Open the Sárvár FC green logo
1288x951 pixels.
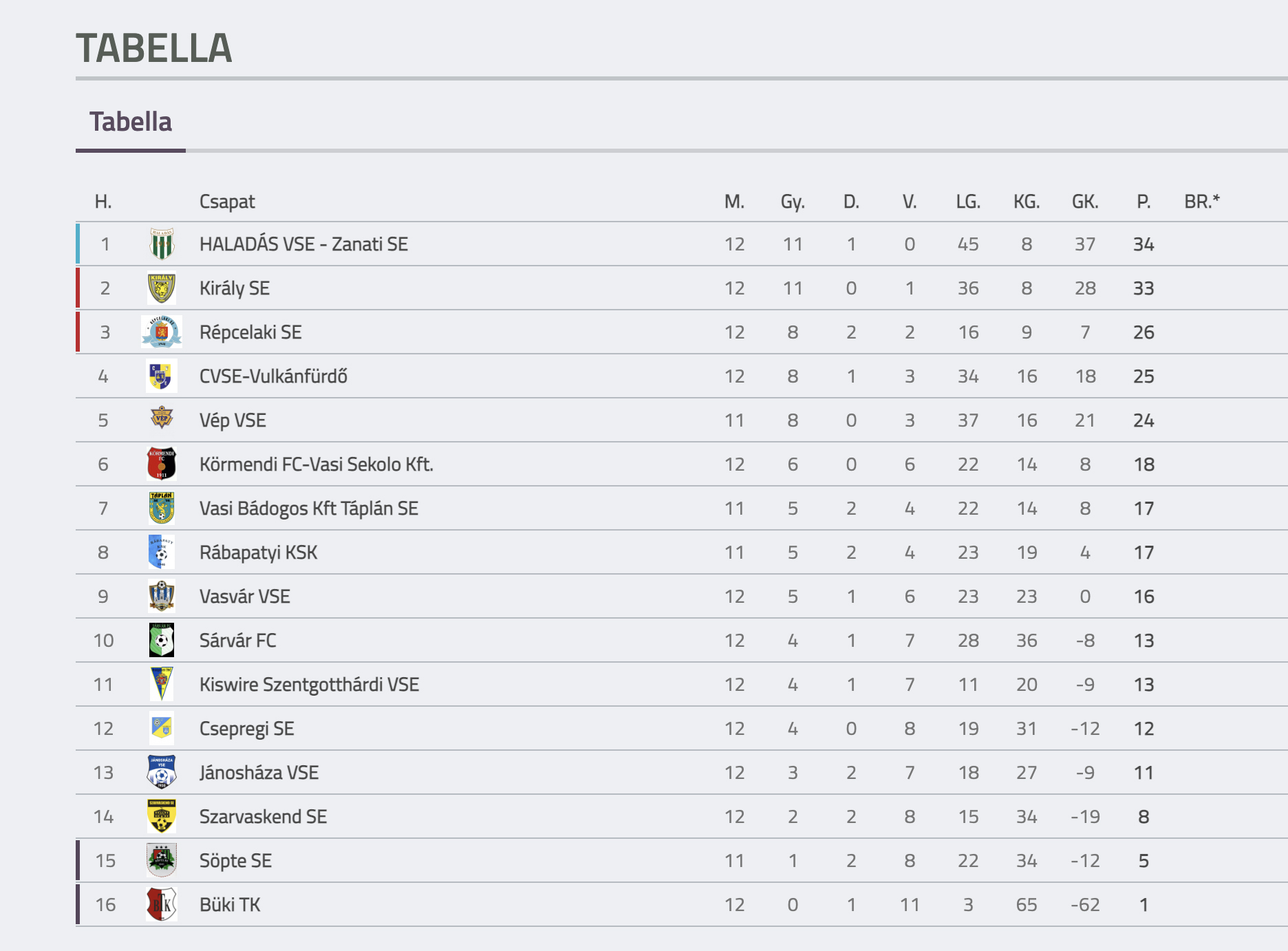[162, 640]
